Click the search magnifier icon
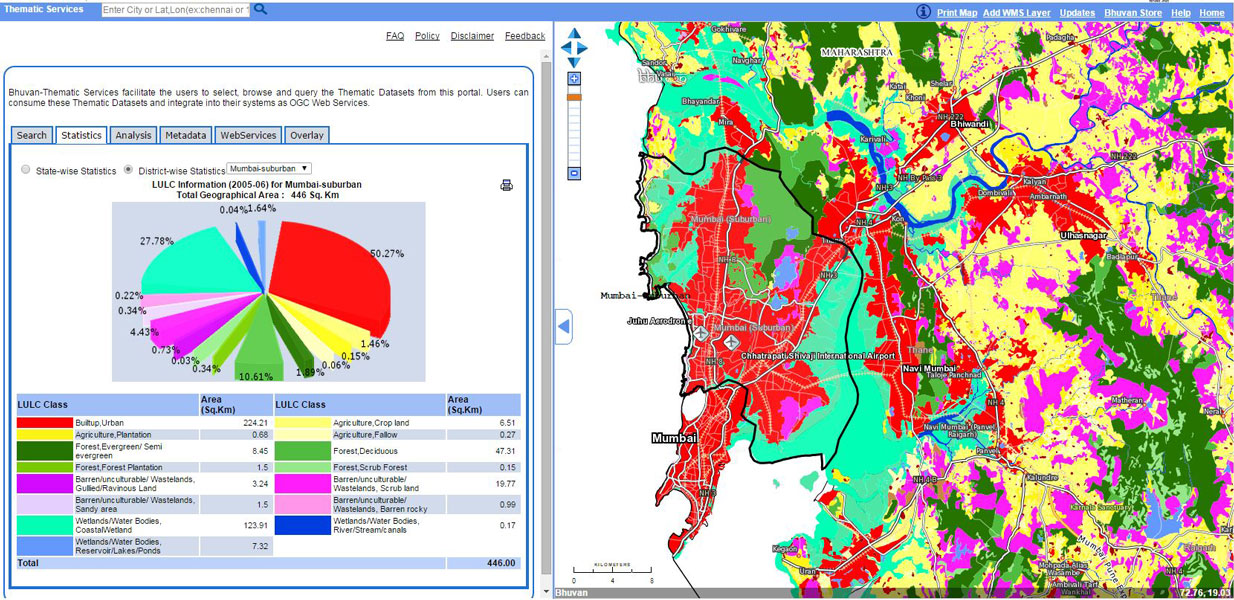This screenshot has width=1234, height=600. pyautogui.click(x=260, y=9)
